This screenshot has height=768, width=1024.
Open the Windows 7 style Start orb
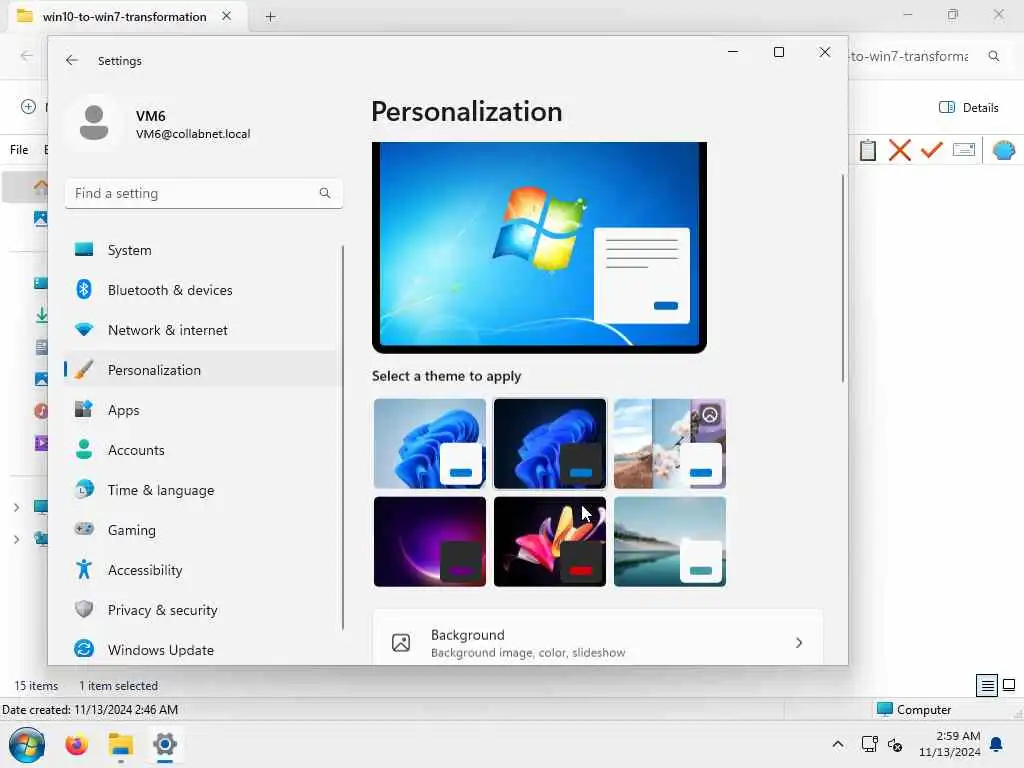point(27,744)
